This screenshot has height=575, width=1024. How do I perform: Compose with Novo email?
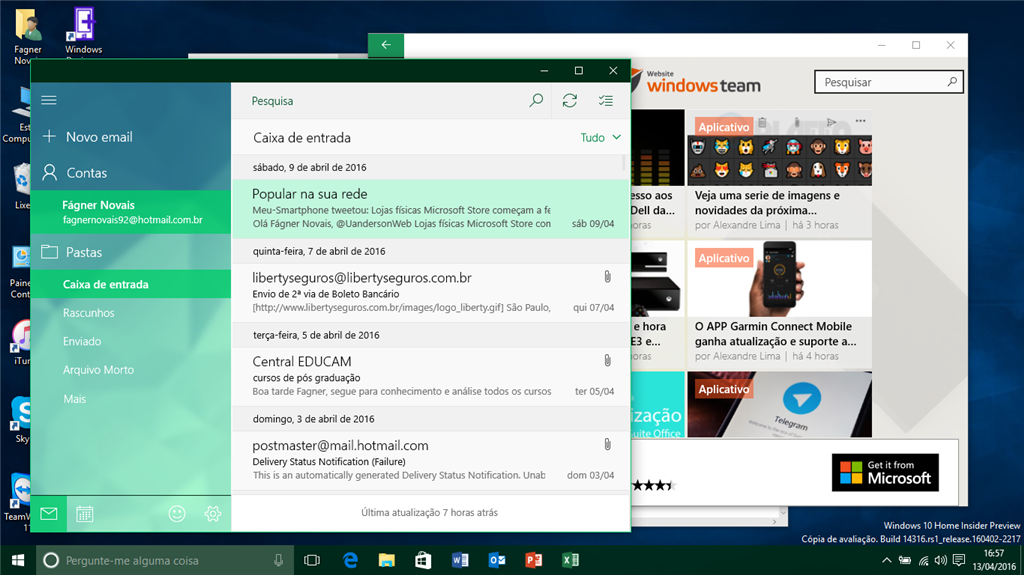tap(131, 137)
